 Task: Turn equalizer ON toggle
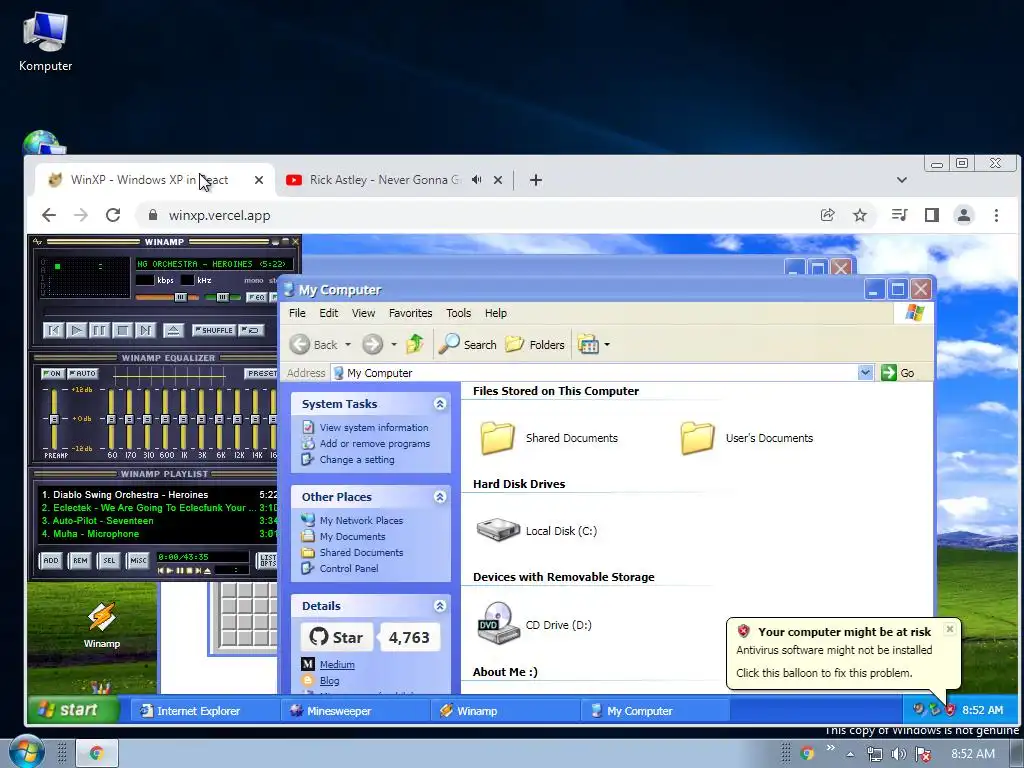pyautogui.click(x=52, y=374)
